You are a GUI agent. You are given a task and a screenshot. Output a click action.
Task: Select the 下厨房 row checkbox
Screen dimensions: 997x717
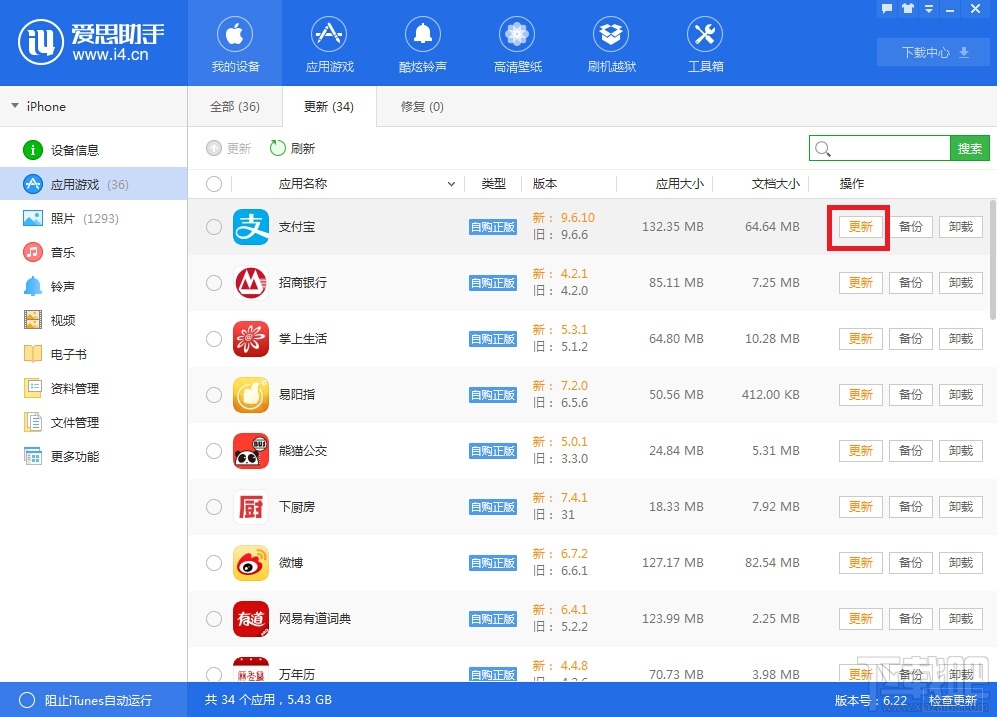pos(214,507)
